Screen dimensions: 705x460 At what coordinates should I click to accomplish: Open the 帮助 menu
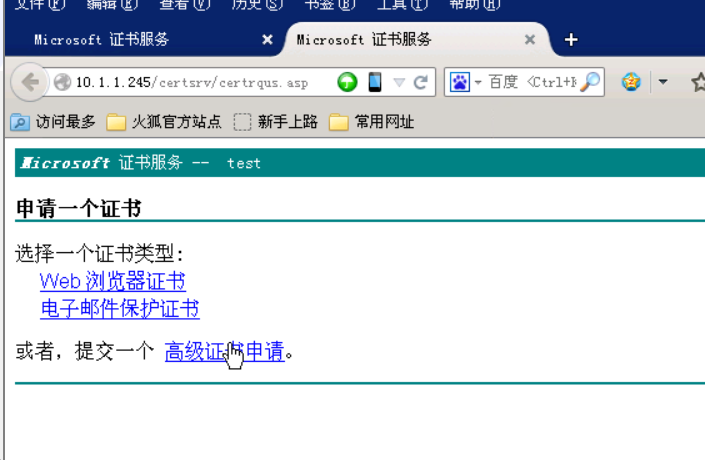click(x=474, y=4)
